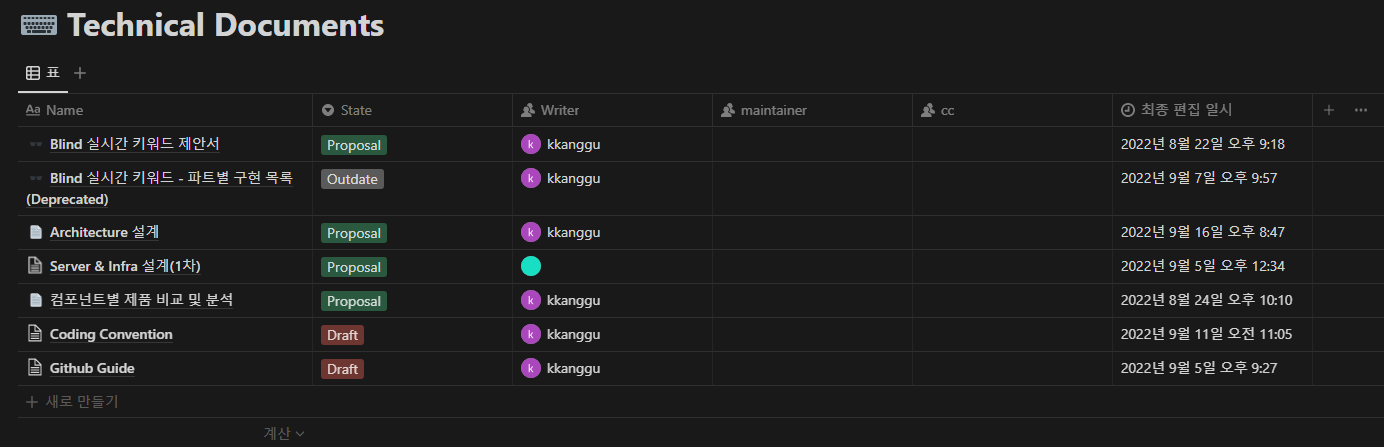Click the maintainer column header
1384x447 pixels.
point(813,110)
